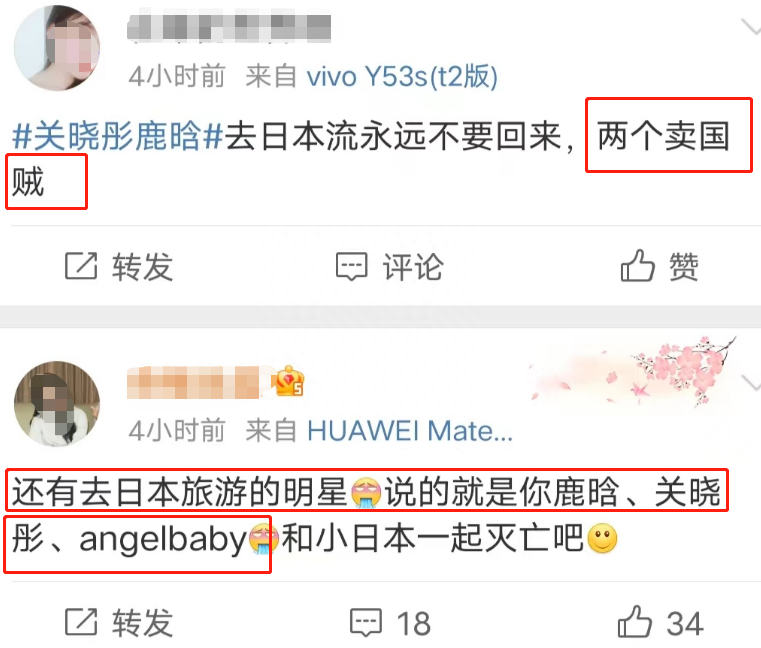Open the 18 comments via bubble icon
The height and width of the screenshot is (648, 761).
(366, 622)
